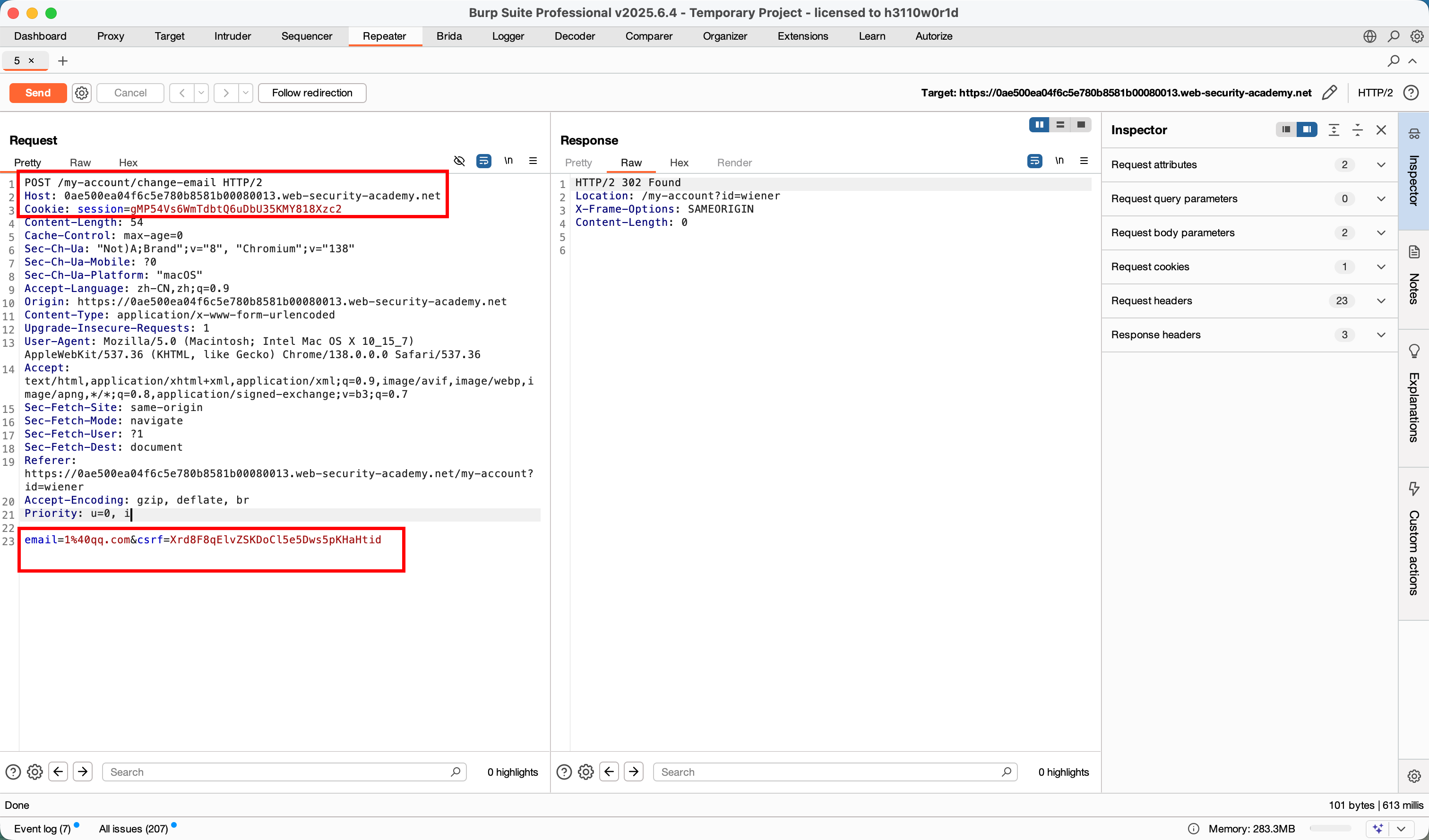Toggle line wrap icon in Request panel
The width and height of the screenshot is (1429, 840).
[x=484, y=161]
